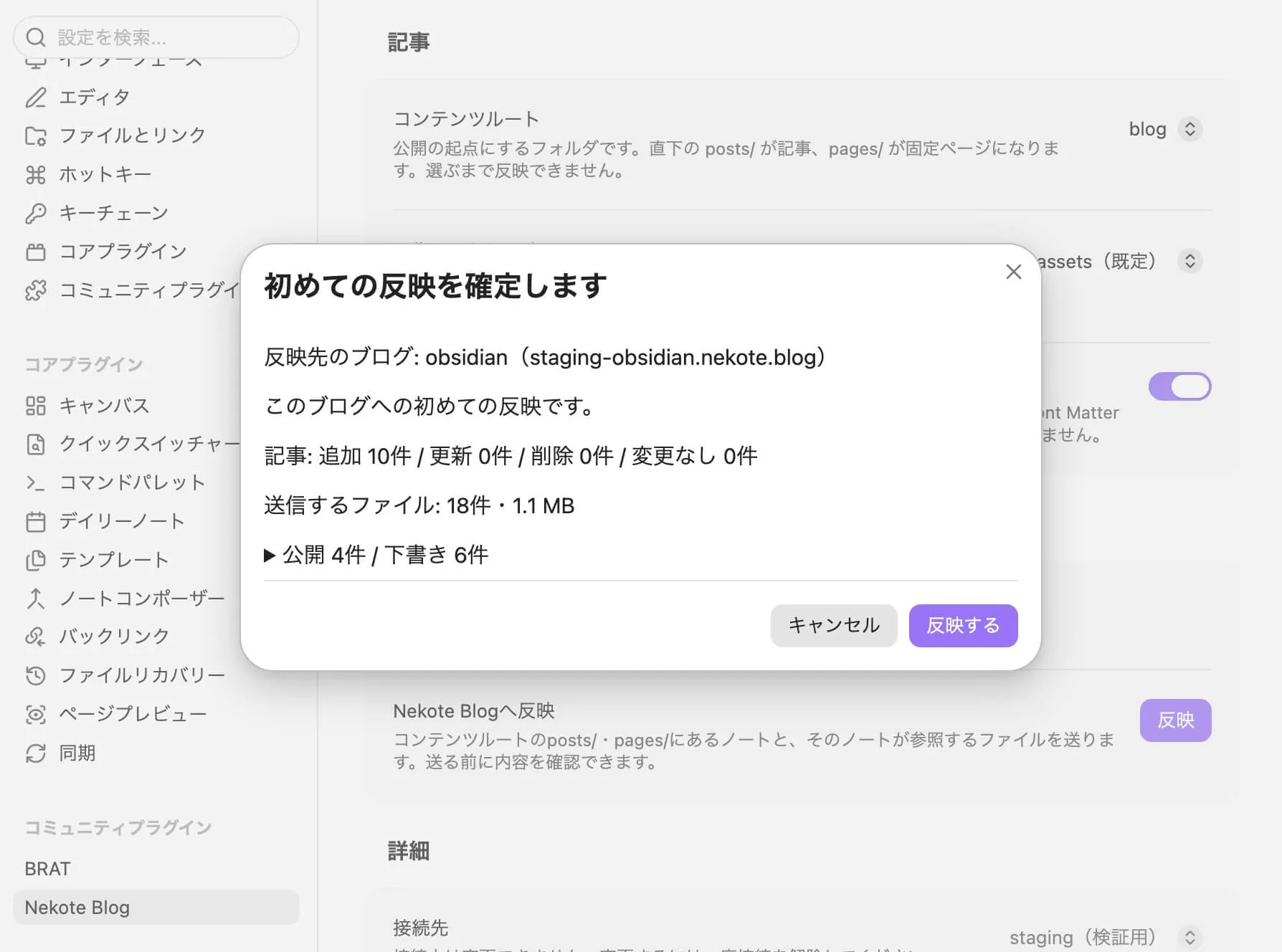
Task: Click the Canvas grid icon
Action: 36,406
